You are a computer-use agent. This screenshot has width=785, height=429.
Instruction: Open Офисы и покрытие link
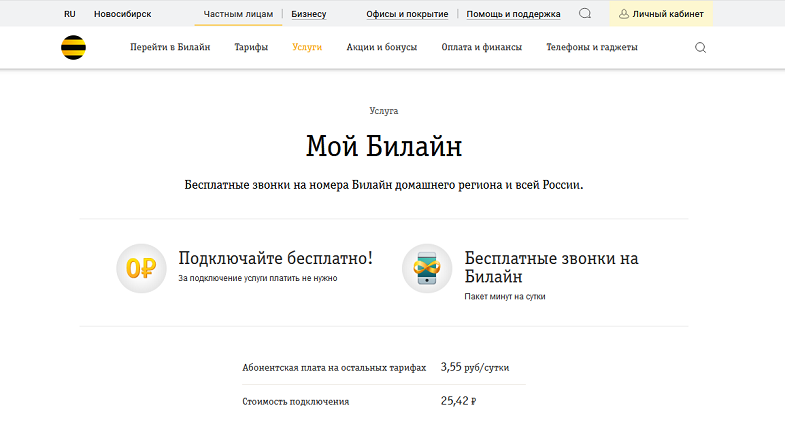(x=407, y=14)
